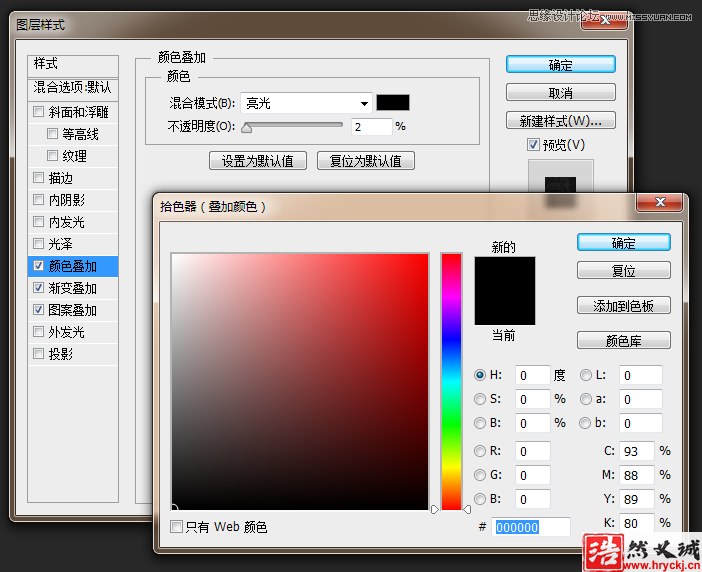702x572 pixels.
Task: Confirm layer style with 确定 button
Action: point(561,64)
